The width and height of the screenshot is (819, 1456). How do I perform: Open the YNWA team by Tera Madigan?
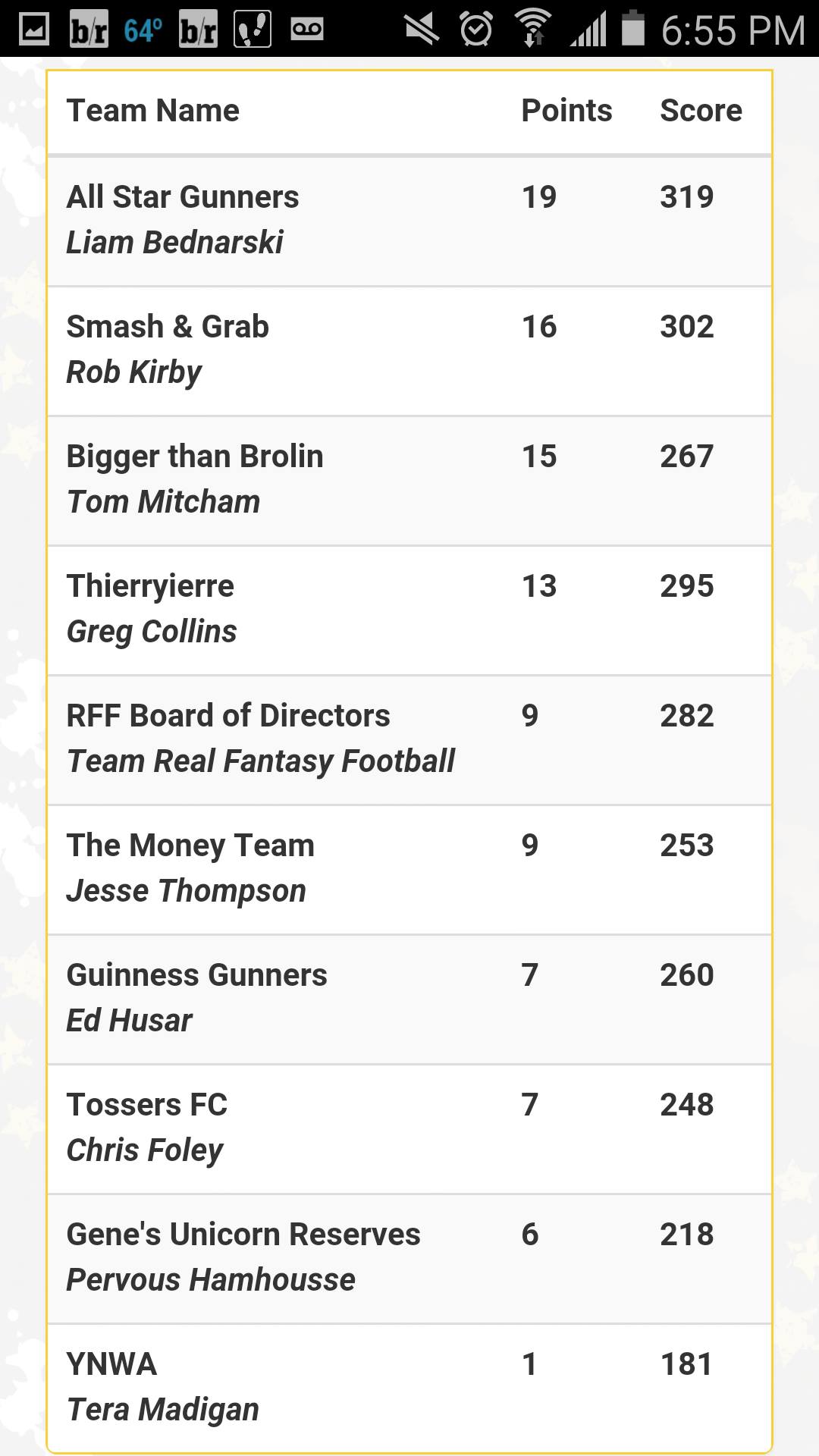[409, 1389]
